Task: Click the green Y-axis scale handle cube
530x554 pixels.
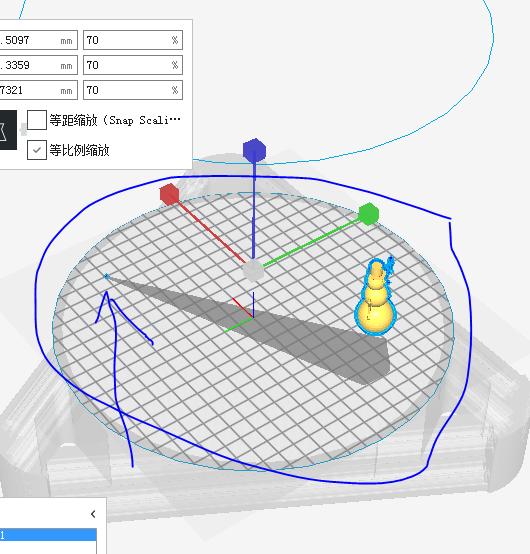Action: click(x=369, y=213)
